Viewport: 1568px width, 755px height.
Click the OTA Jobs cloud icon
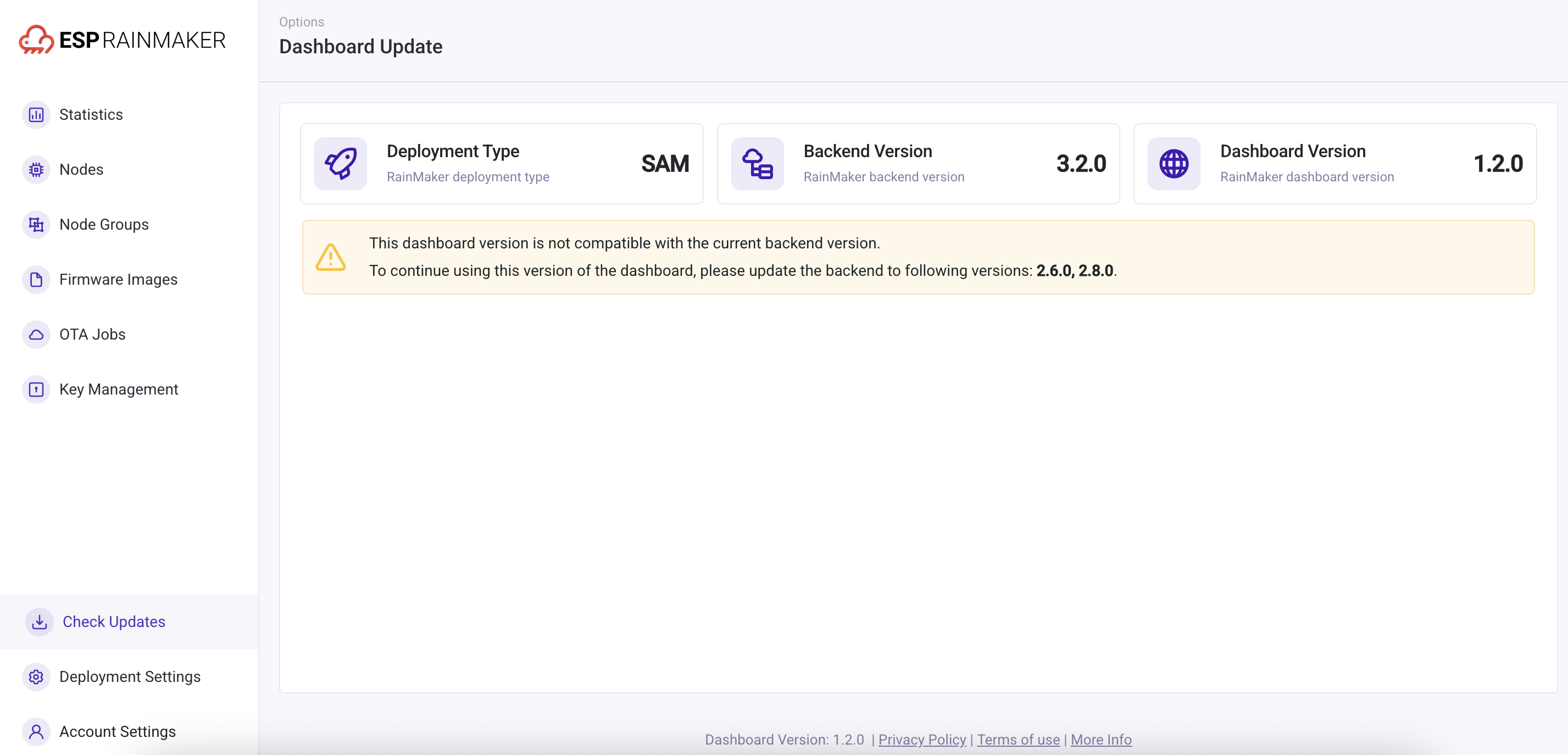pos(36,334)
